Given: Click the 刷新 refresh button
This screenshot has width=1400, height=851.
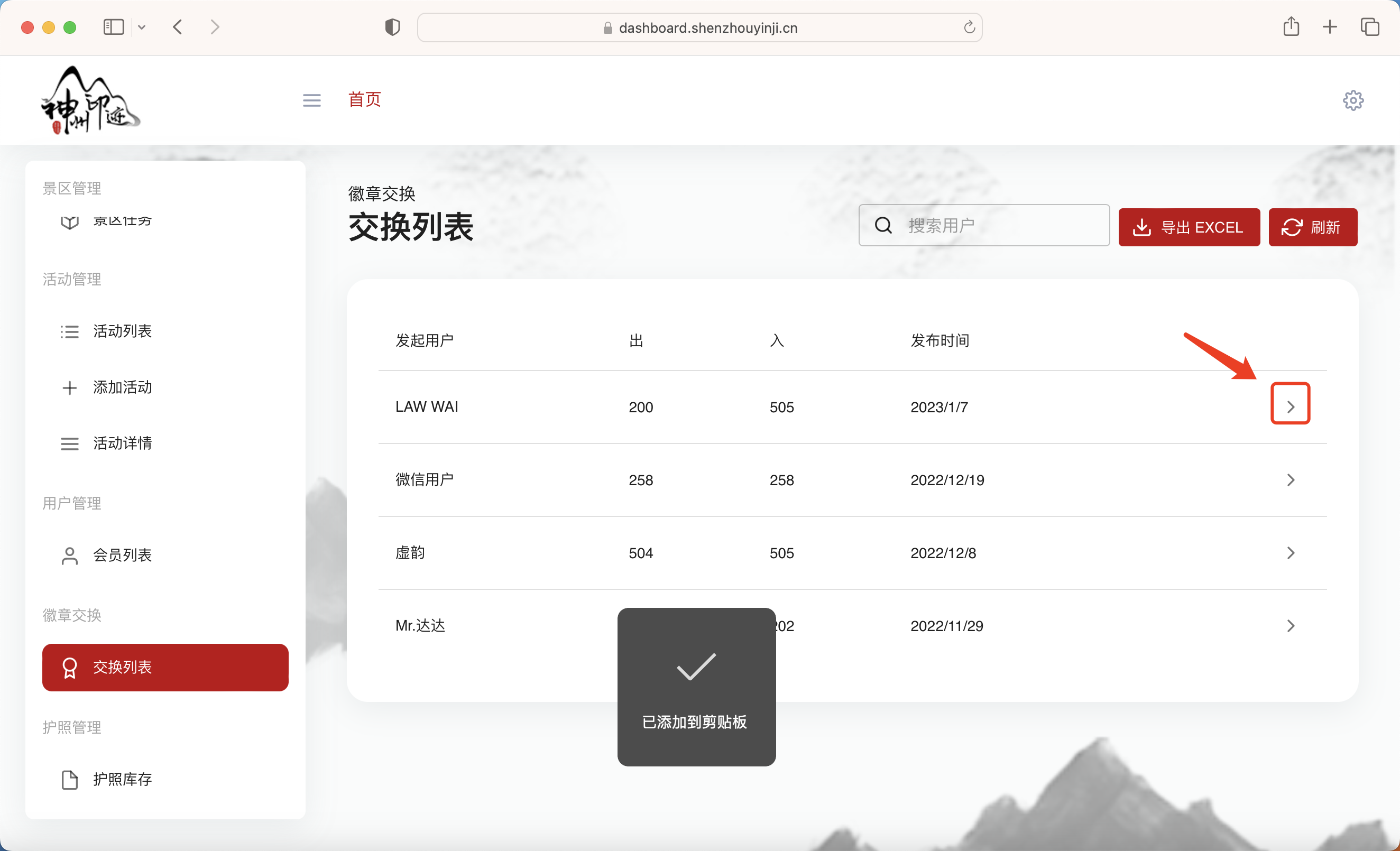Looking at the screenshot, I should pos(1312,227).
